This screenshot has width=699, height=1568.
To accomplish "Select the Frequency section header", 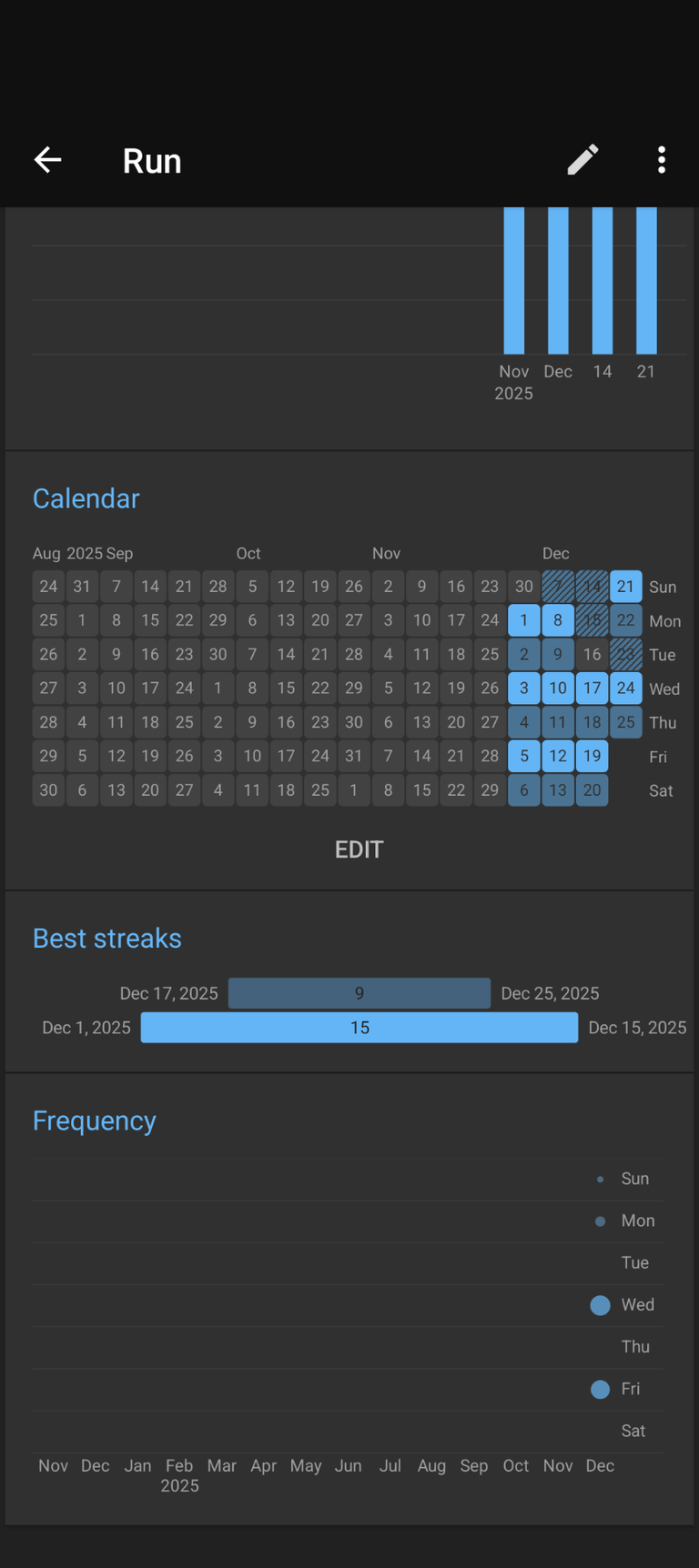I will pos(94,1121).
